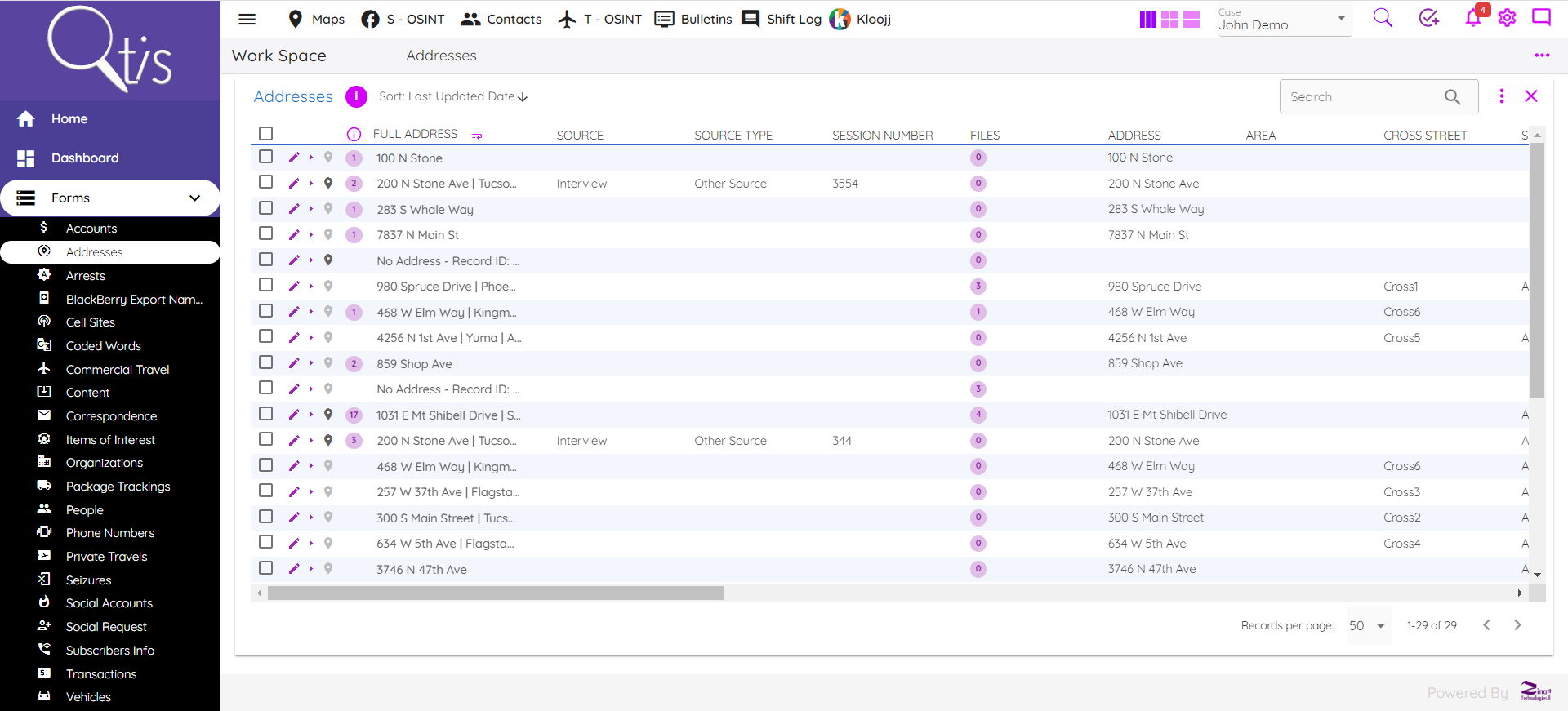
Task: Click the info icon in table header
Action: click(x=354, y=134)
